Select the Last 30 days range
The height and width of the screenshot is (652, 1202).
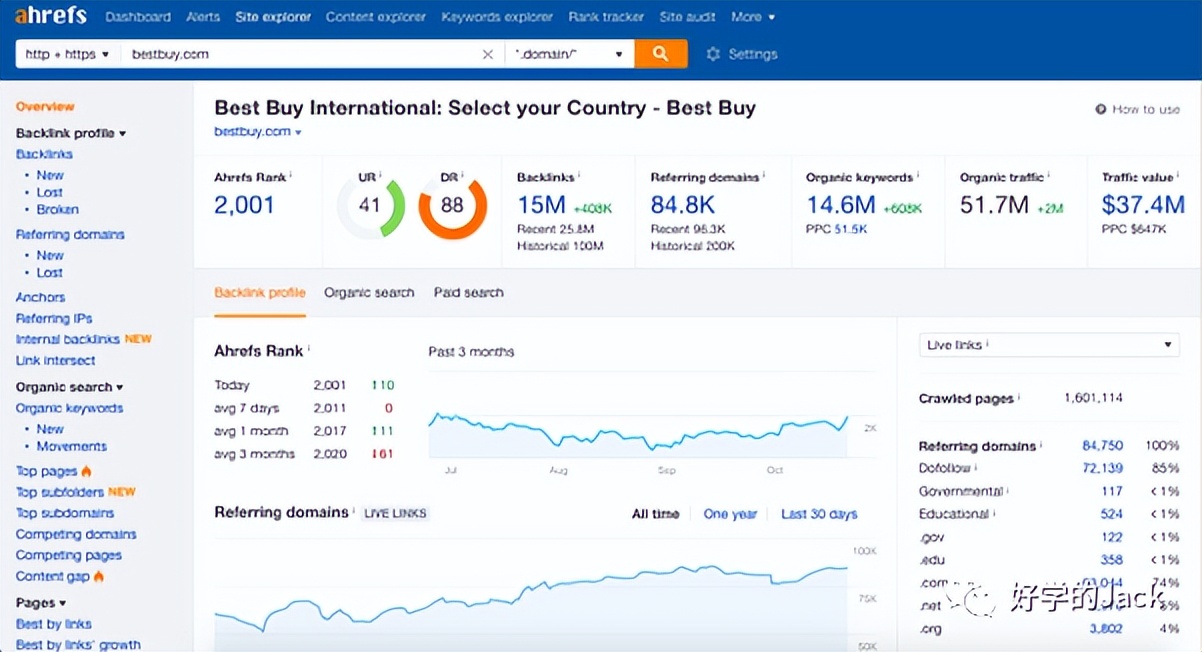click(x=818, y=514)
